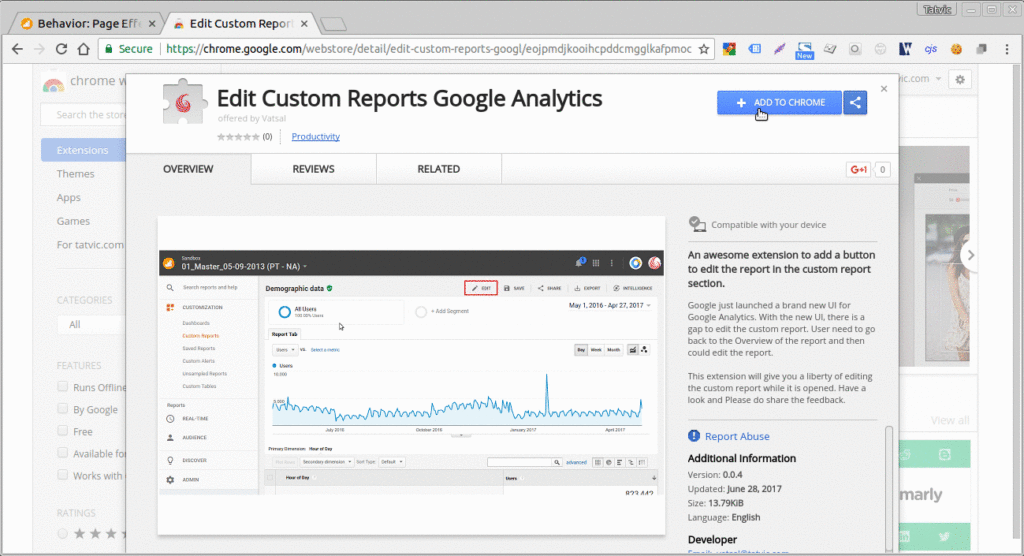Open a new browser tab
The image size is (1024, 556).
tap(334, 24)
